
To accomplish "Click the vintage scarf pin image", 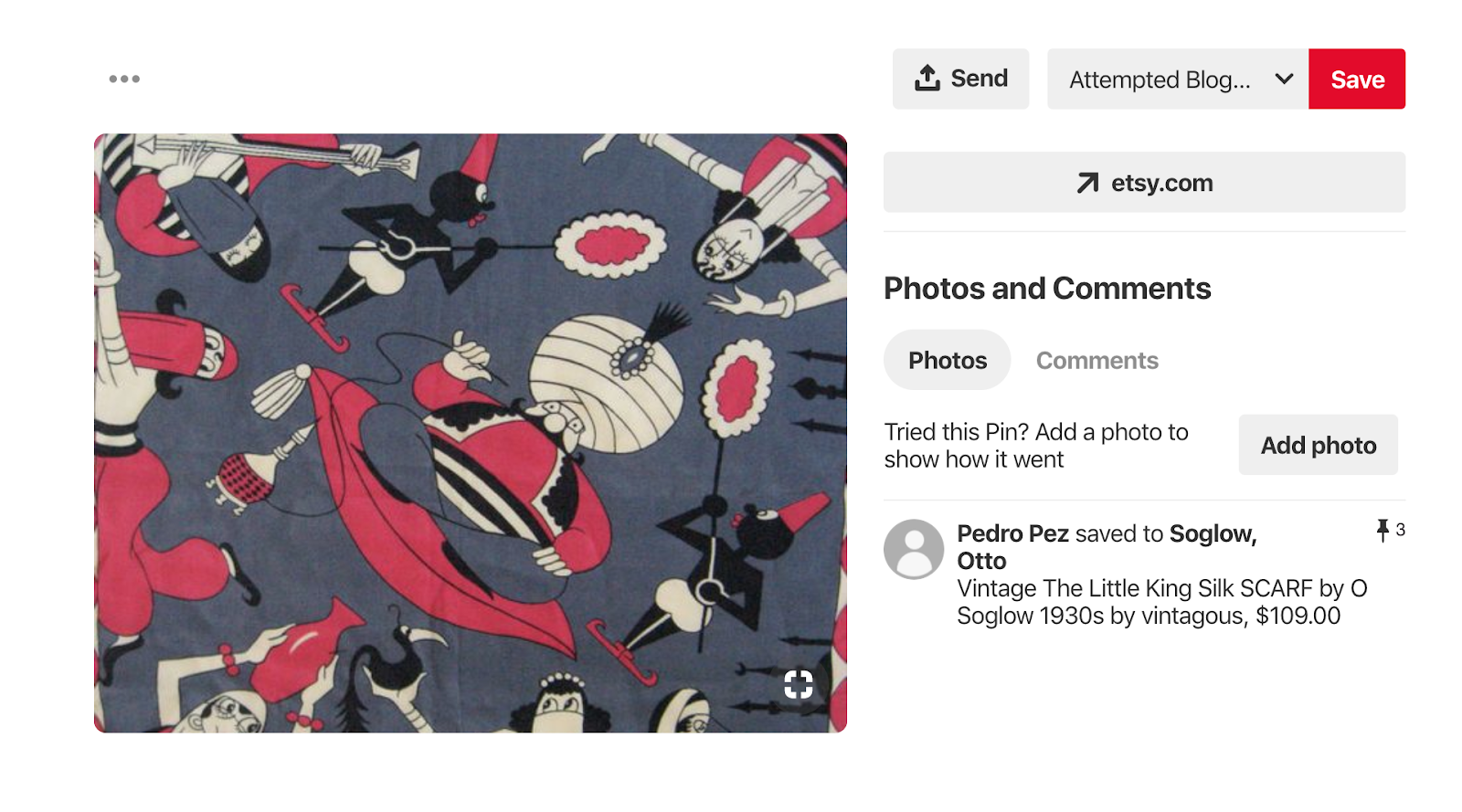I will [471, 433].
